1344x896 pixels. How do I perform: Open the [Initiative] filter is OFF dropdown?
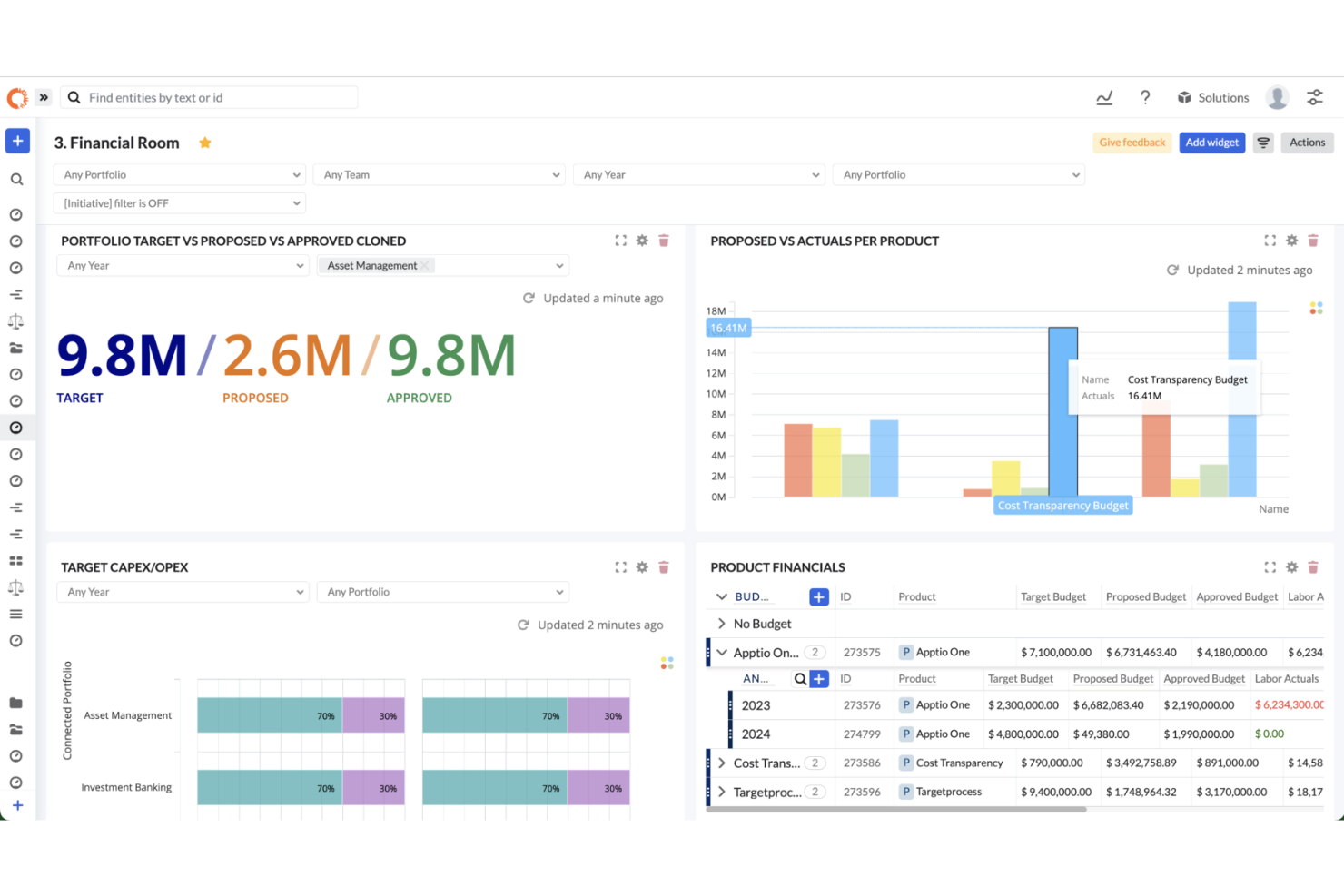tap(180, 203)
